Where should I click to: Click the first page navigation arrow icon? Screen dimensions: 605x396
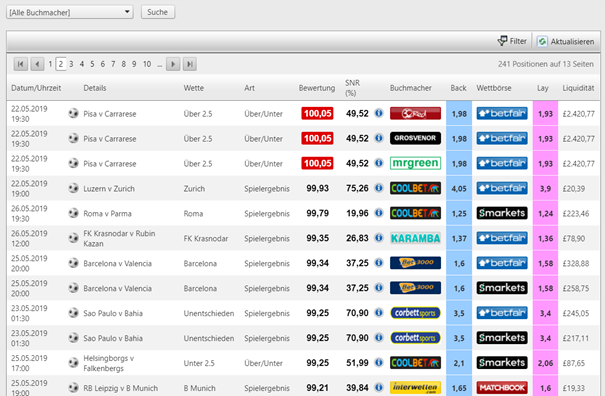(21, 64)
